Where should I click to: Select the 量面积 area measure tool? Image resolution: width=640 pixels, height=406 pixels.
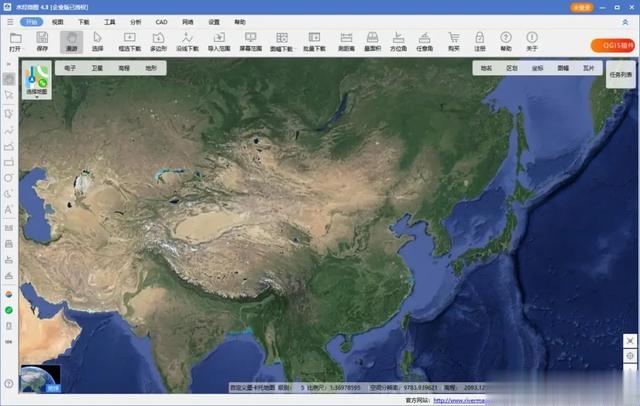coord(372,42)
